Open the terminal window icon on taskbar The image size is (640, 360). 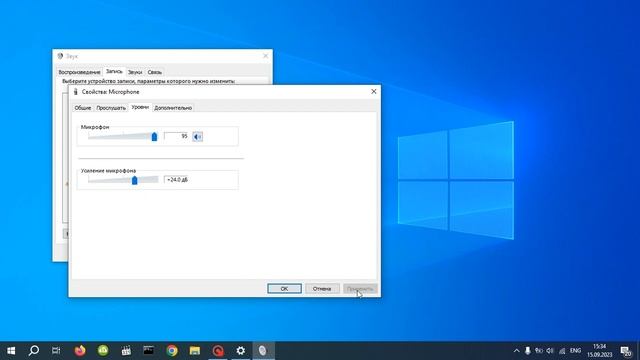(x=149, y=351)
